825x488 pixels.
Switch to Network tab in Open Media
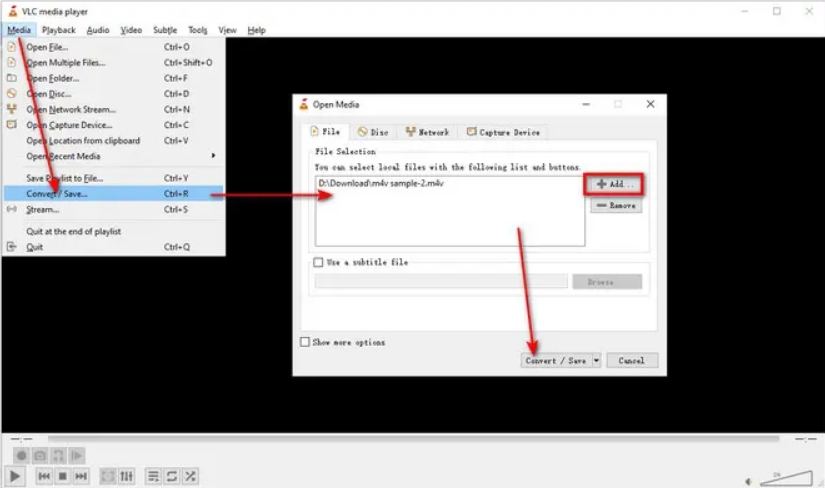[427, 132]
